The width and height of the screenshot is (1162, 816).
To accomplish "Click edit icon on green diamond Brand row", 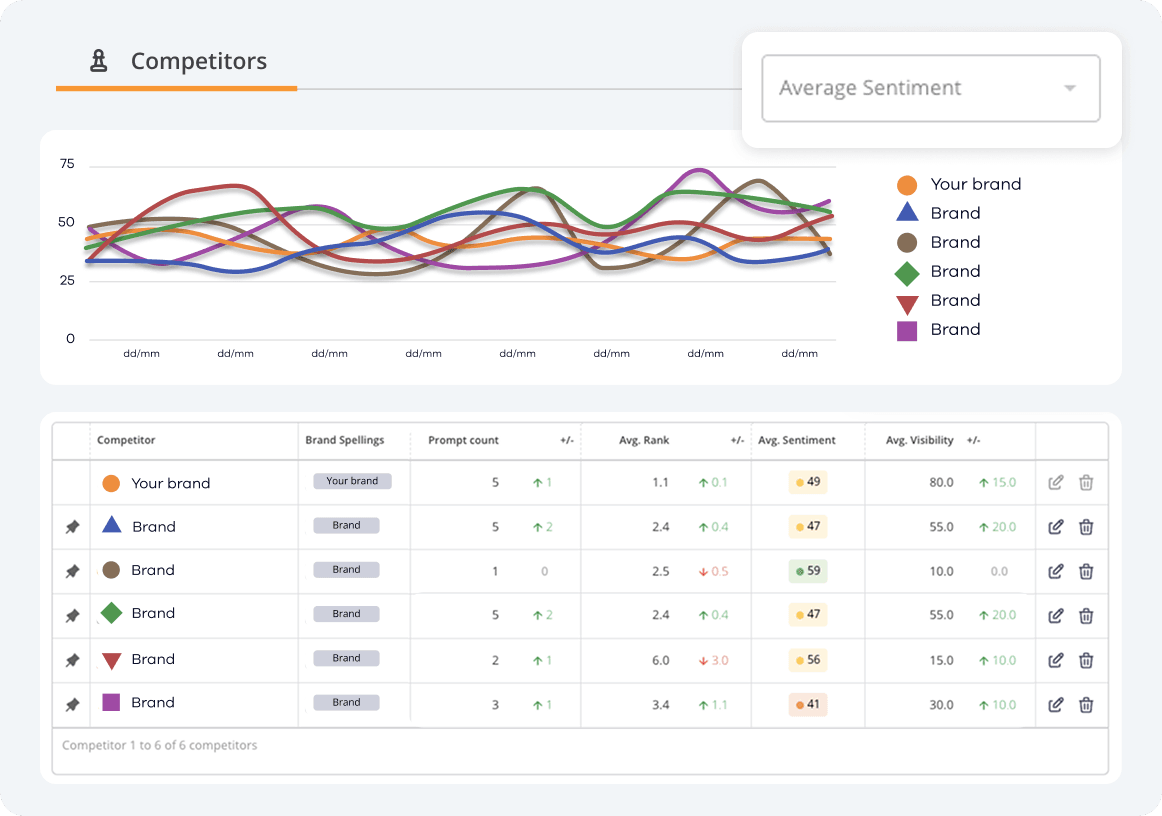I will point(1055,615).
